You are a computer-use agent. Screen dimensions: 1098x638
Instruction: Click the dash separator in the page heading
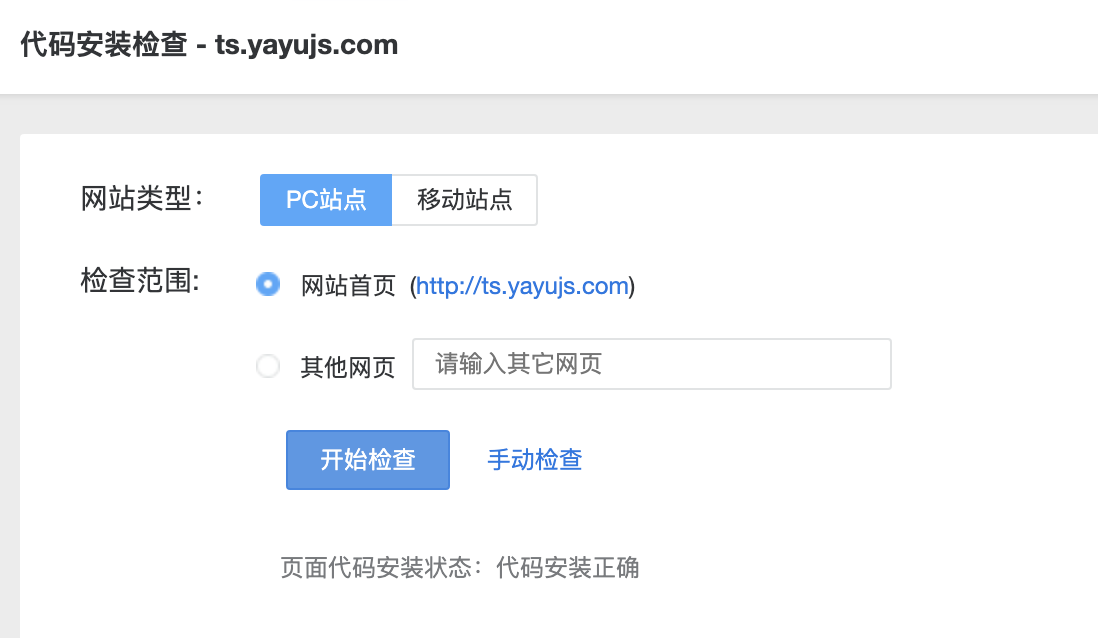[x=201, y=46]
